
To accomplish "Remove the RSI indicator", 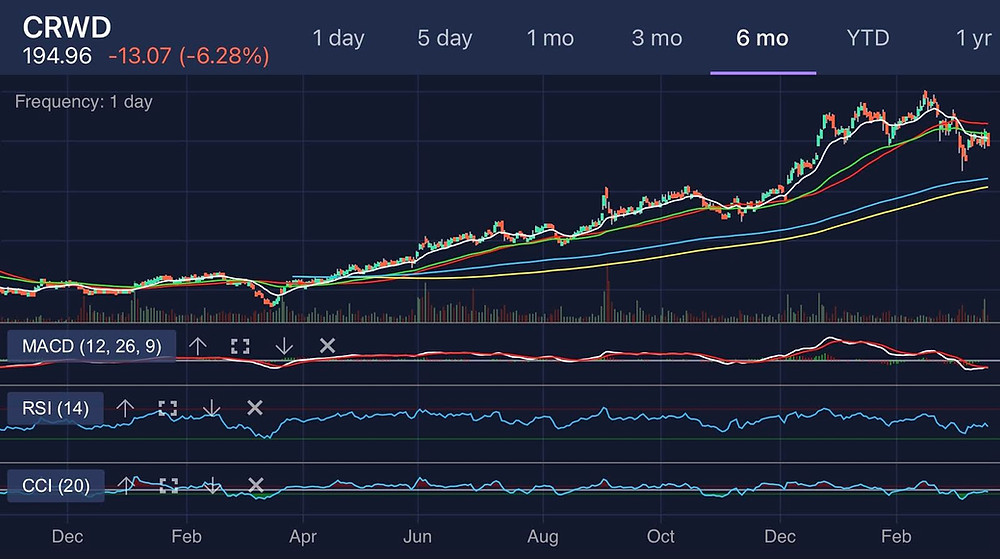I will (254, 407).
